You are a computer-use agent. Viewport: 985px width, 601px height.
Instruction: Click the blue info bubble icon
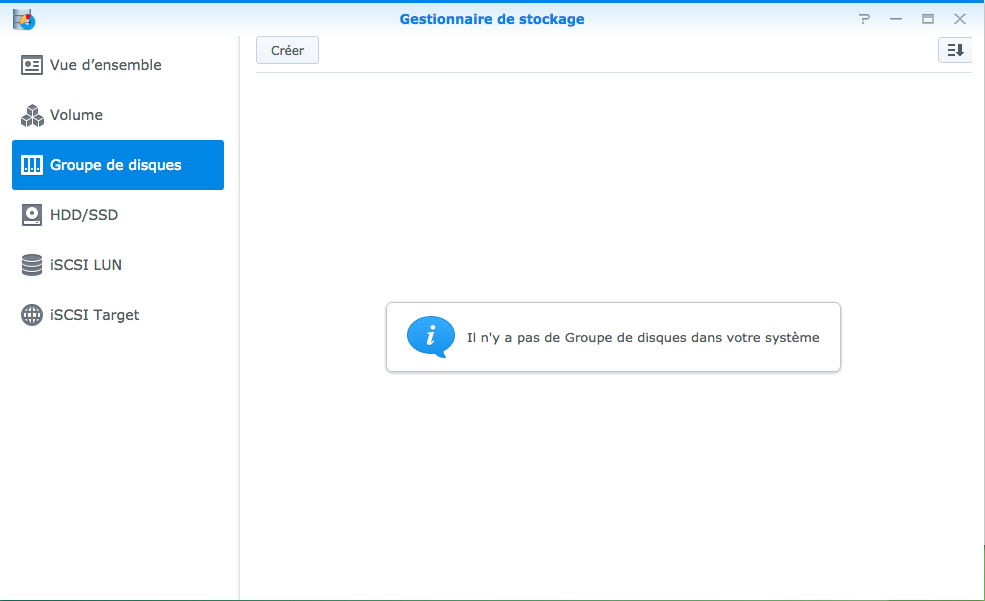point(431,337)
